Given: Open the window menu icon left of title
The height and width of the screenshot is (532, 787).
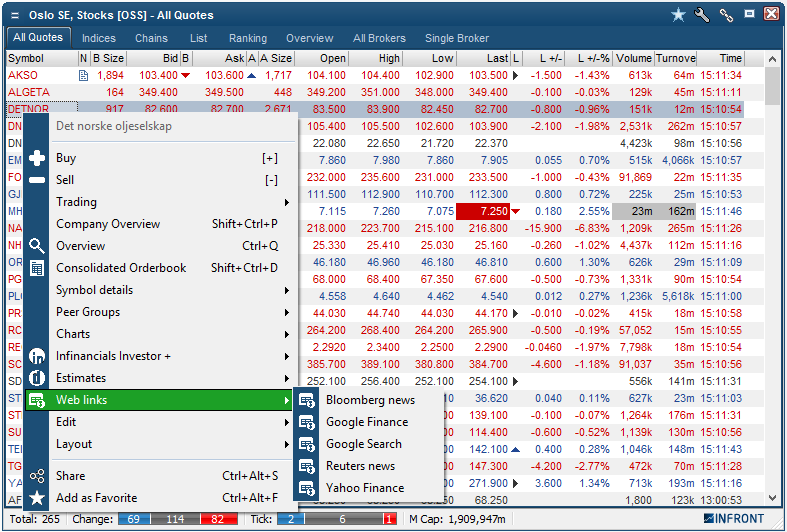Looking at the screenshot, I should 16,16.
